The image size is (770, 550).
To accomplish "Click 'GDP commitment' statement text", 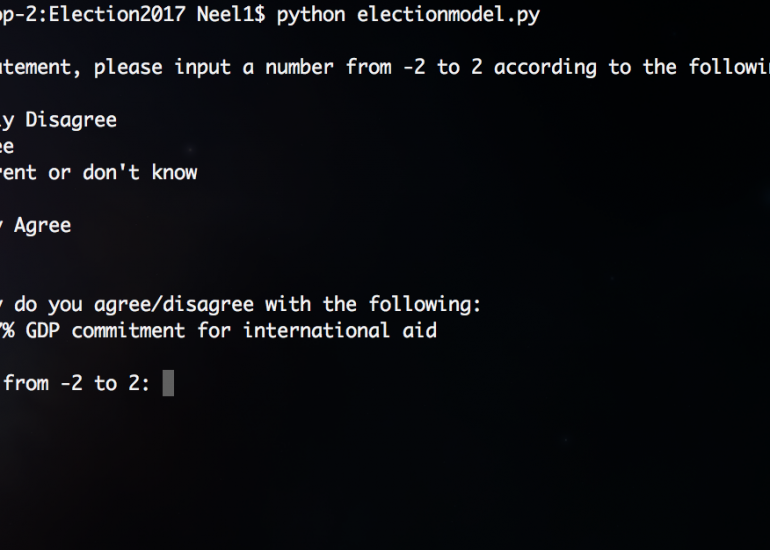I will click(106, 331).
